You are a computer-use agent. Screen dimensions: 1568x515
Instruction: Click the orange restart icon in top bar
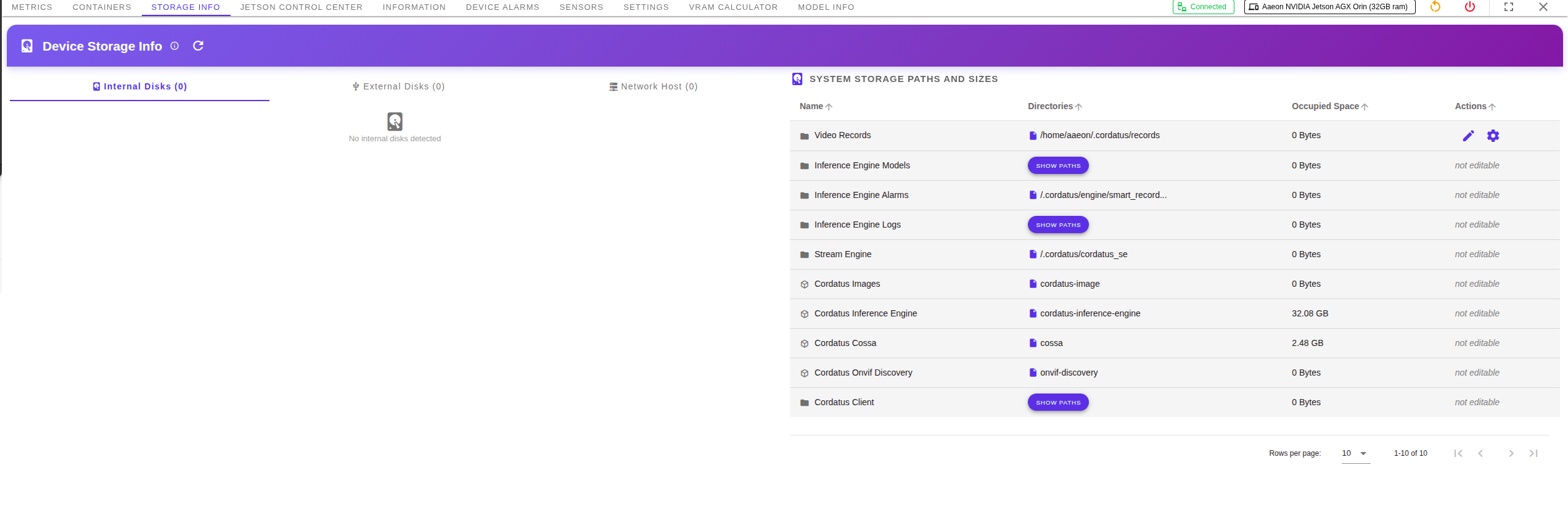click(x=1435, y=7)
